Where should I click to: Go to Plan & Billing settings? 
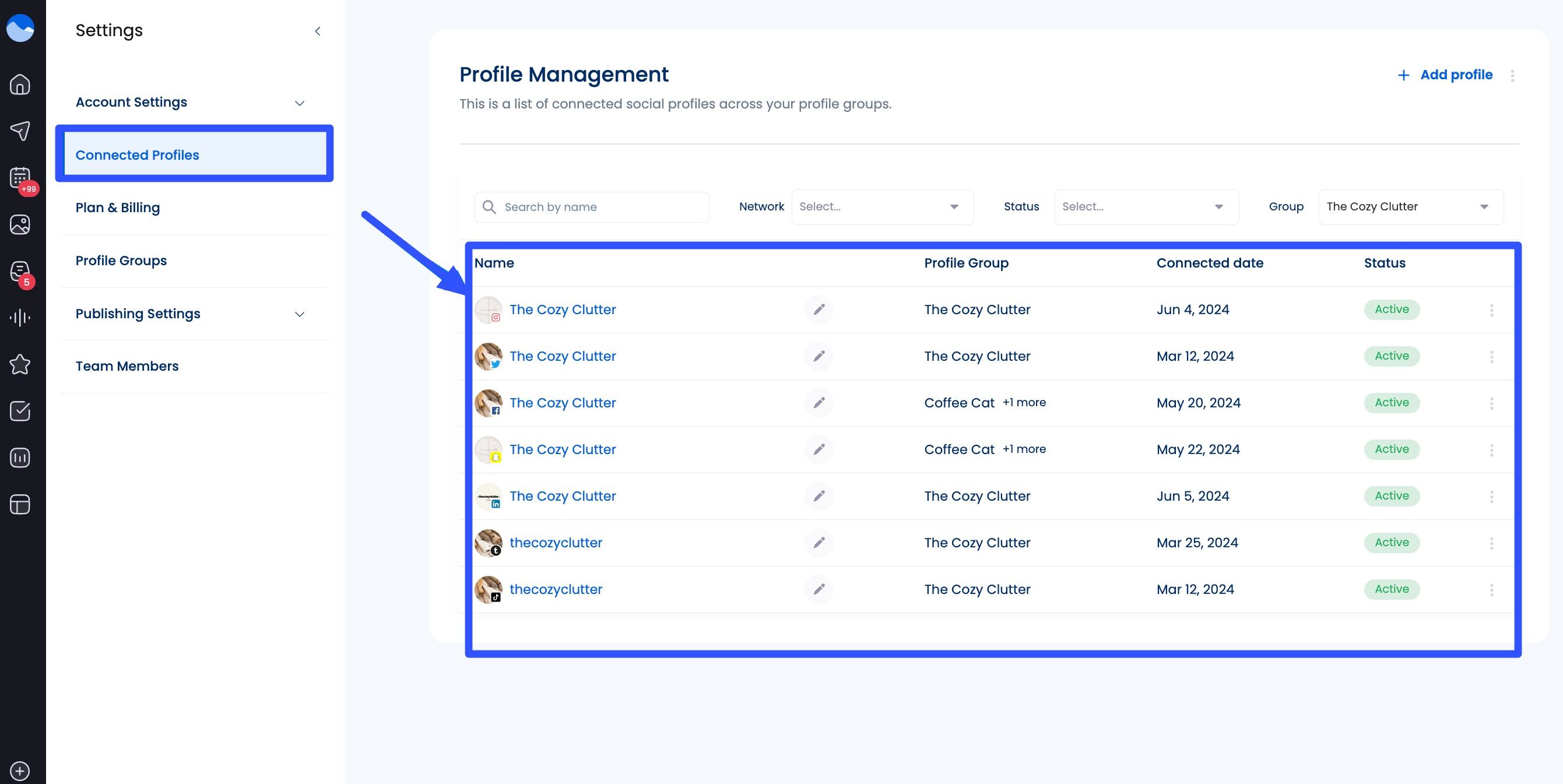point(118,207)
